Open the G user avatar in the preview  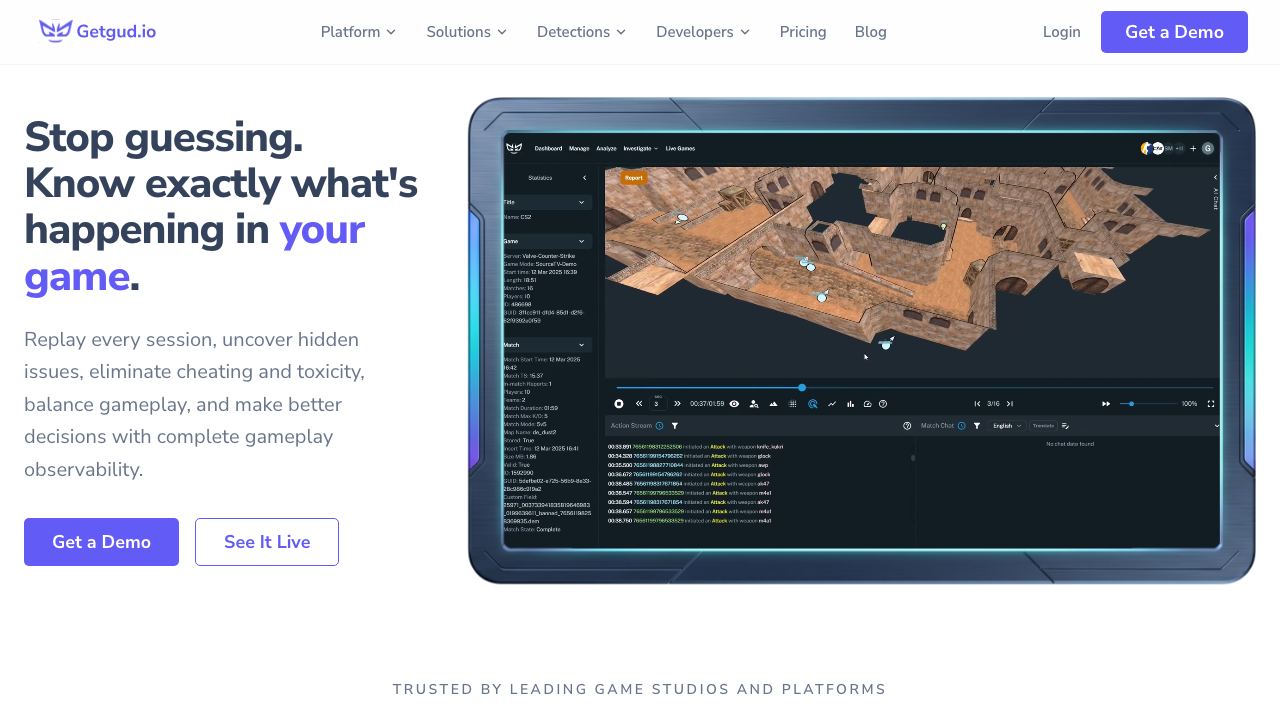pyautogui.click(x=1207, y=148)
